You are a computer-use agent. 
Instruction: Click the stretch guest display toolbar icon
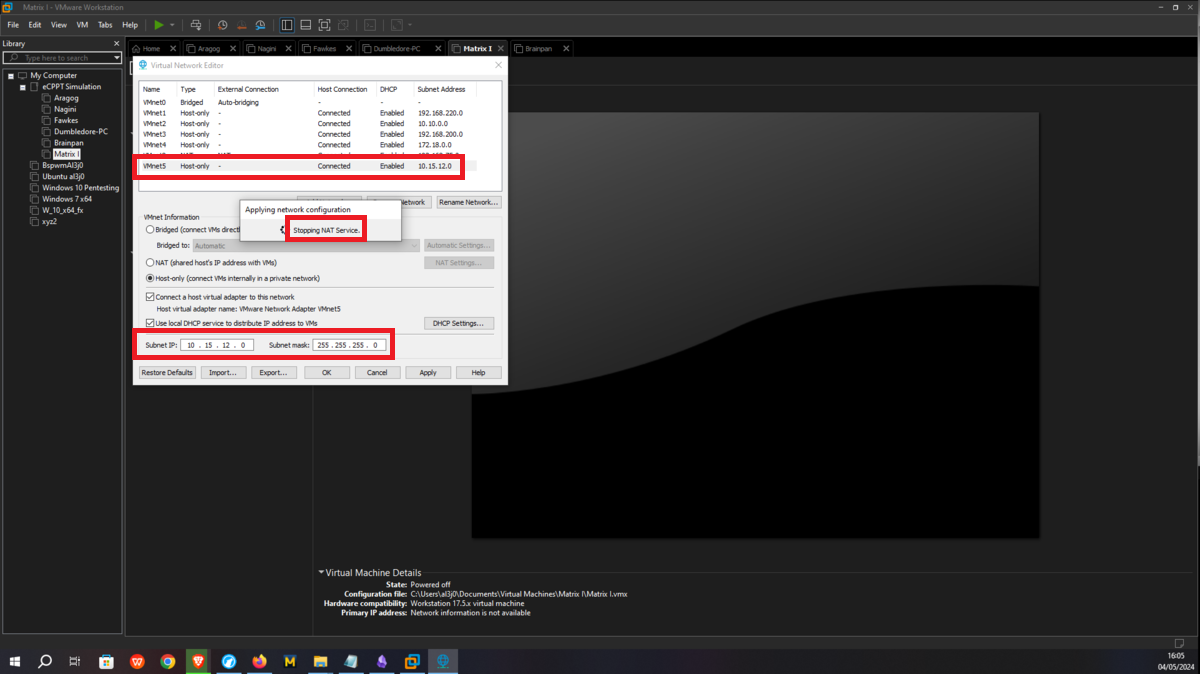pyautogui.click(x=397, y=24)
